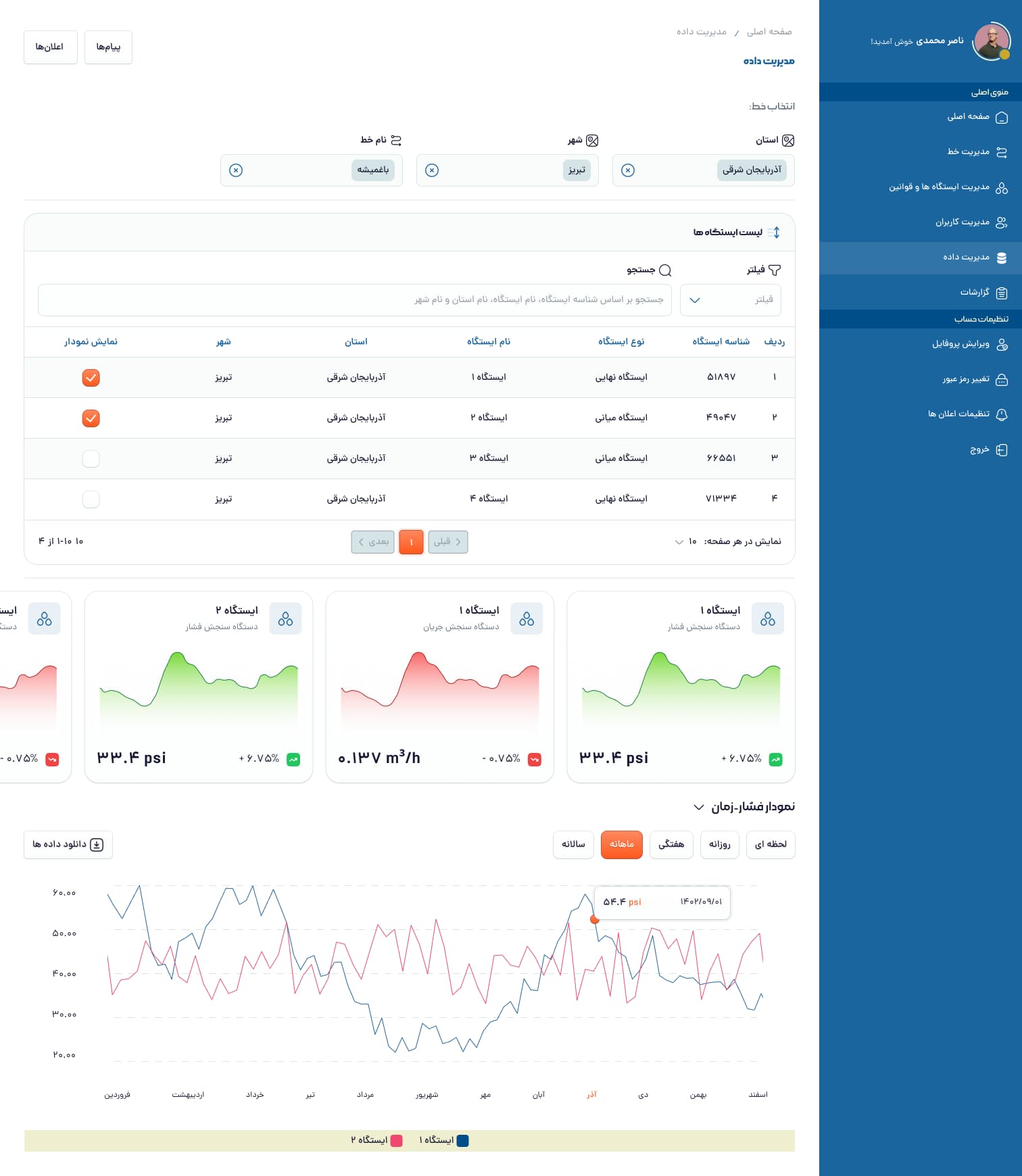Image resolution: width=1022 pixels, height=1176 pixels.
Task: Click مدیریت ایستگاه ها و قوانین icon
Action: [x=1002, y=187]
